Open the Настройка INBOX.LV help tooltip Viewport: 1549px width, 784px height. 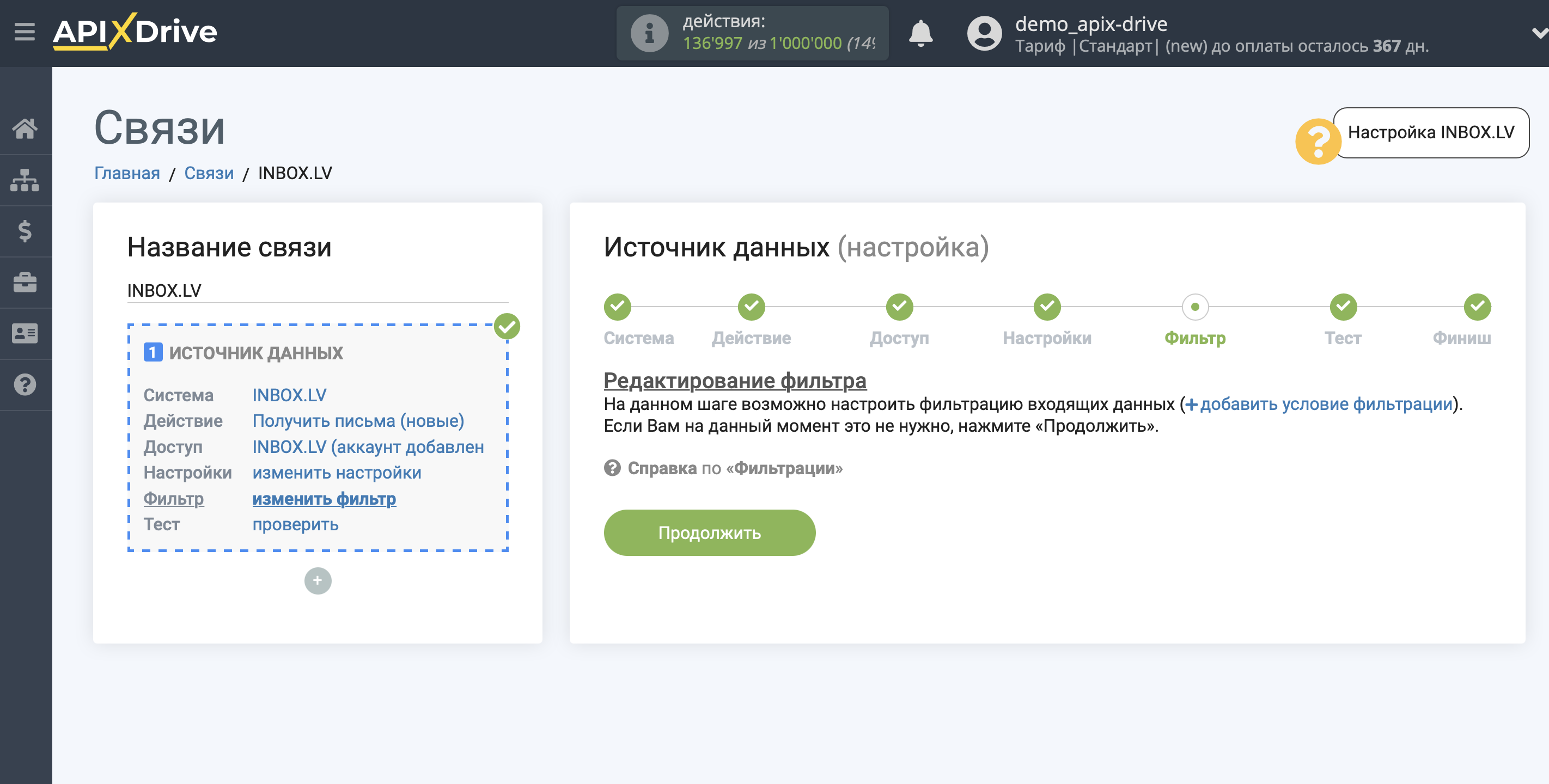click(x=1431, y=132)
